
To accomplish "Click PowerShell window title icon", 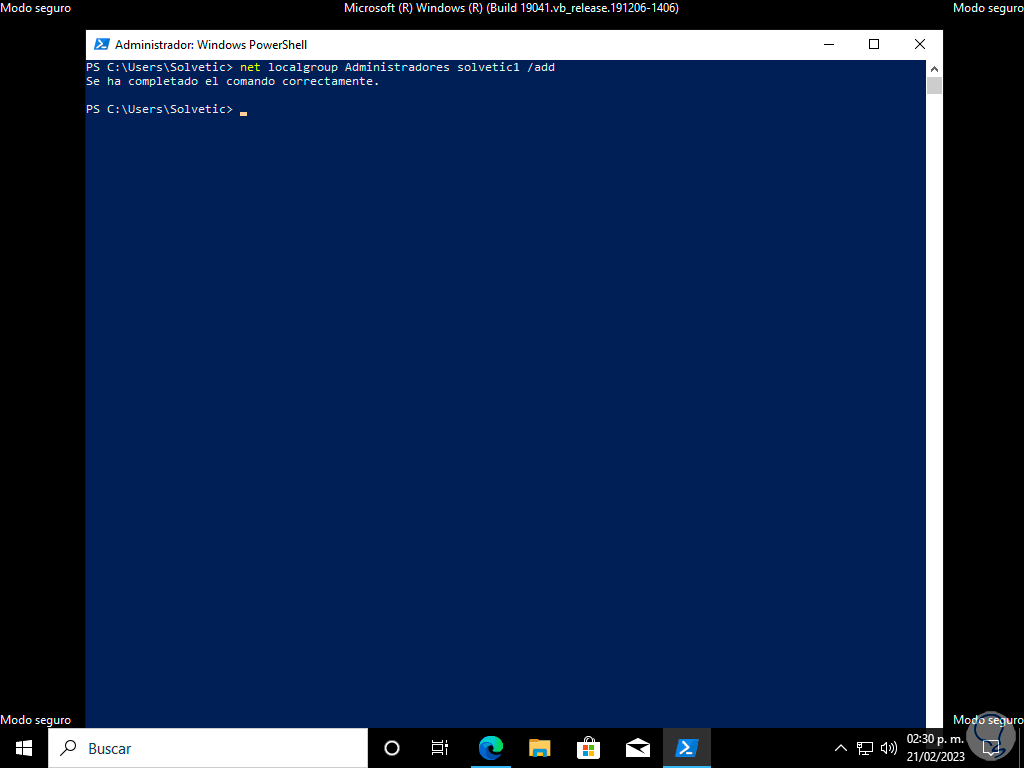I will click(x=102, y=44).
